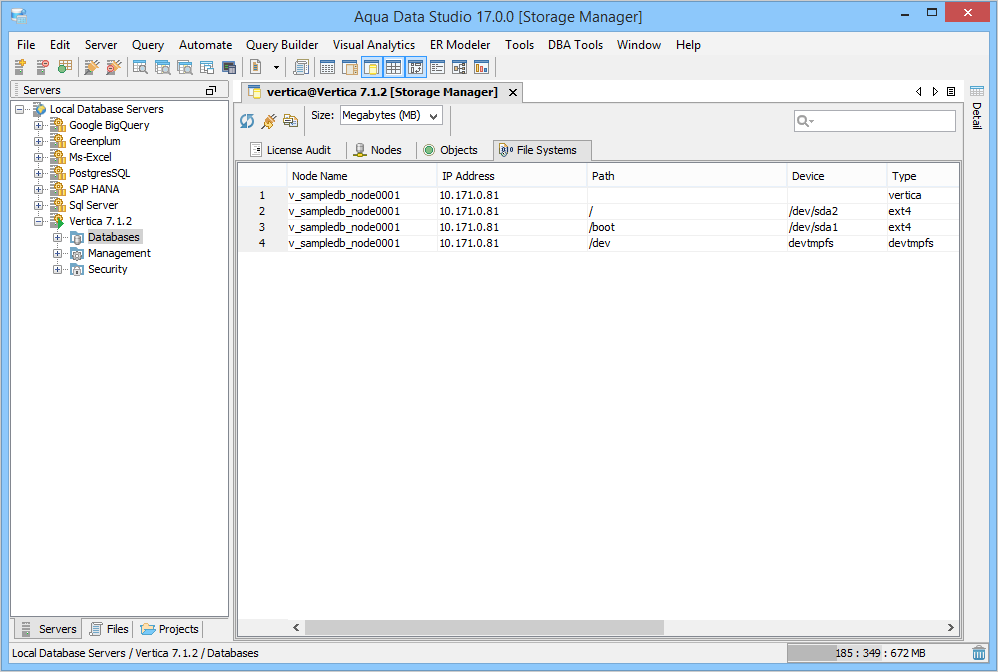The height and width of the screenshot is (672, 998).
Task: Toggle the highlighted plain grid toolbar button
Action: [393, 67]
